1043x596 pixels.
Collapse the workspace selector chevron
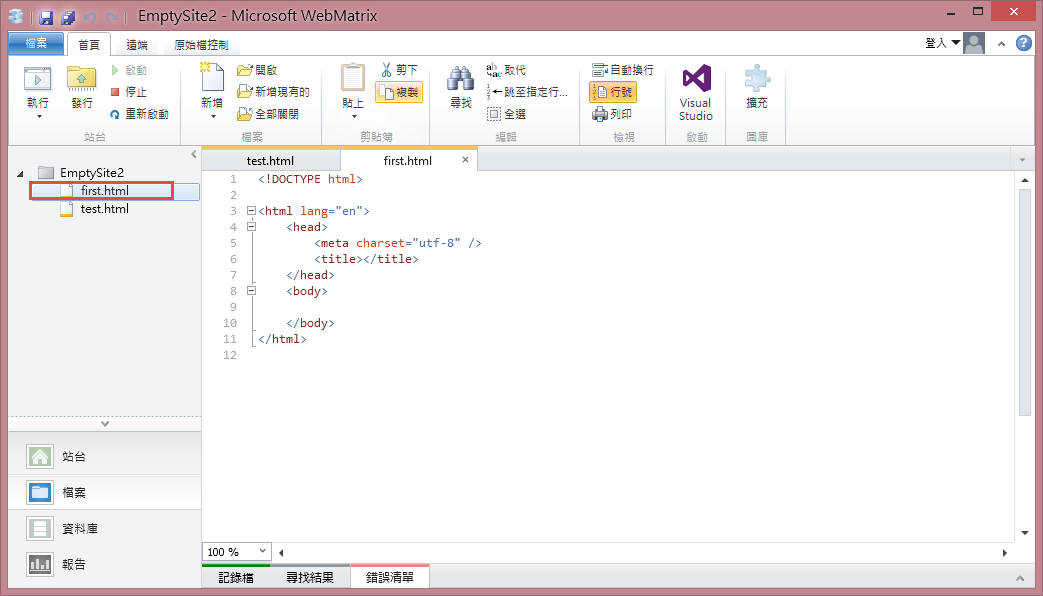(105, 424)
